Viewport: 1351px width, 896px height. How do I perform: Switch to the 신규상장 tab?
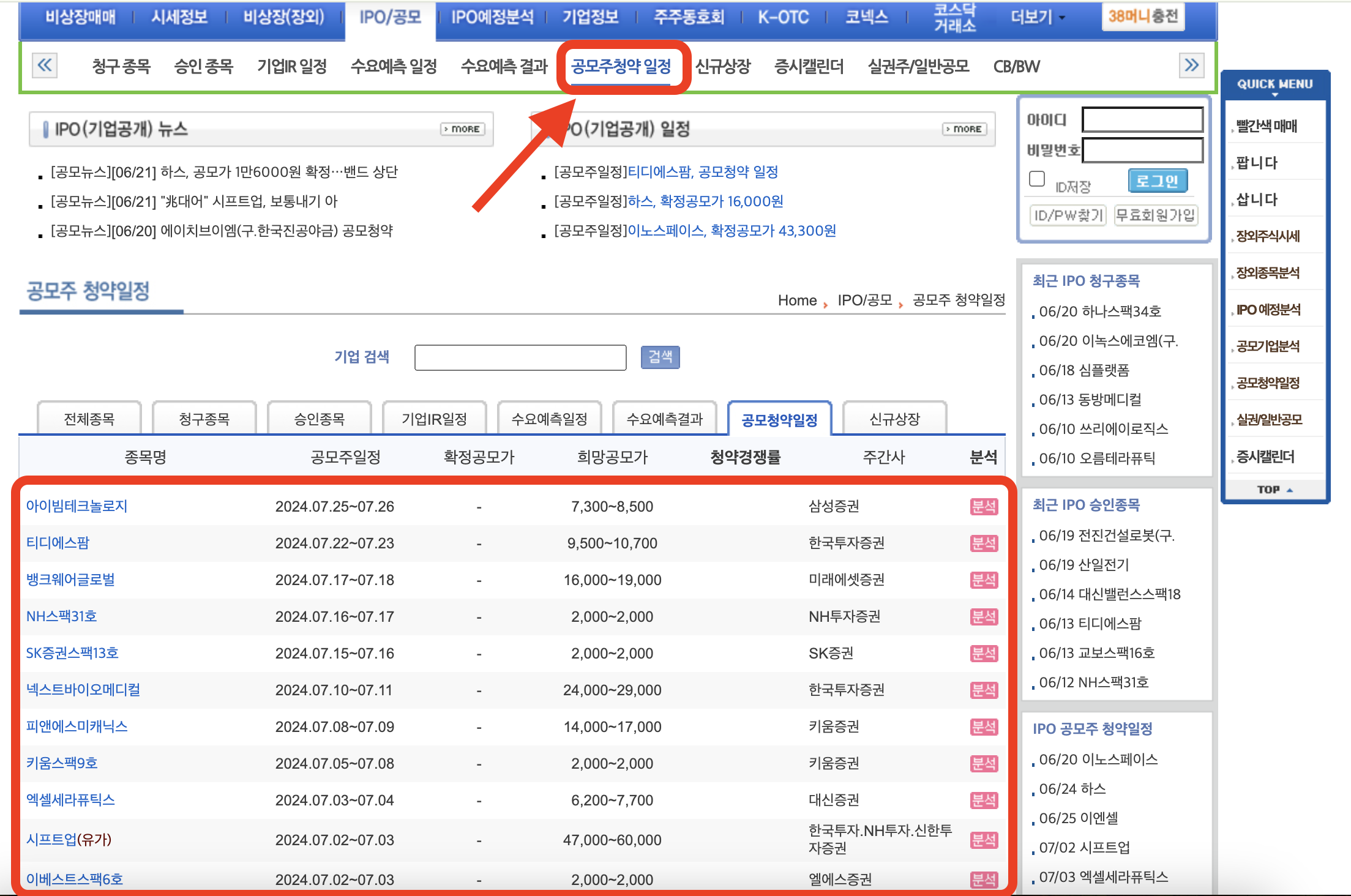point(895,417)
